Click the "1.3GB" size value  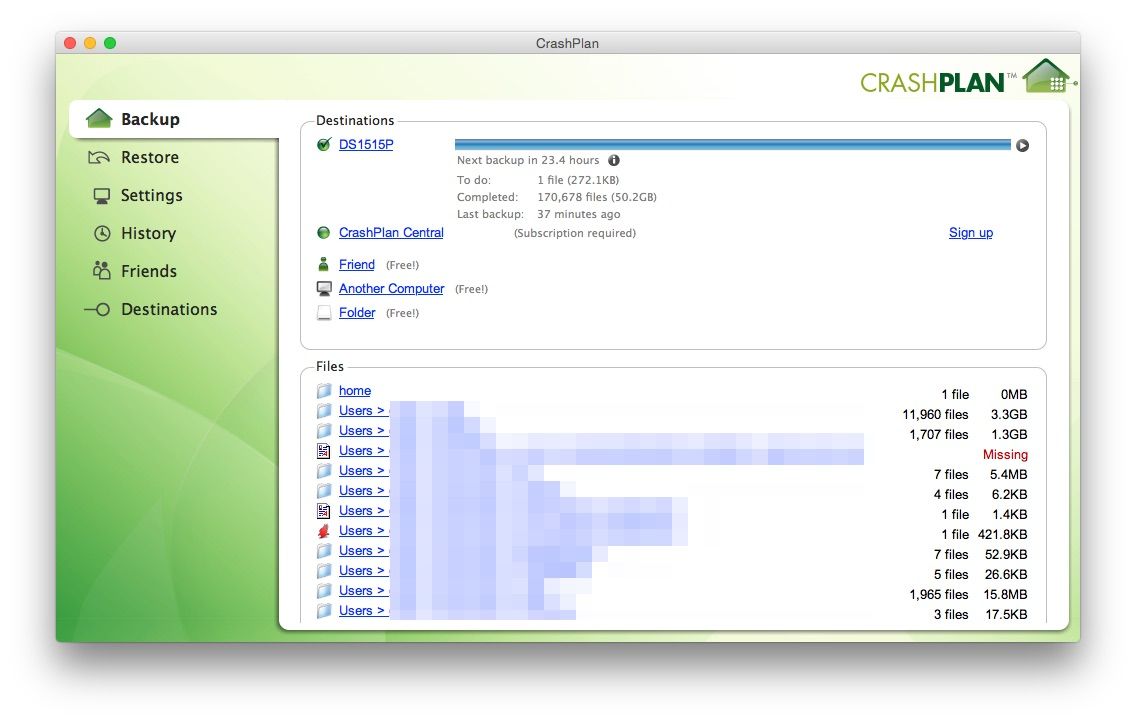1009,435
